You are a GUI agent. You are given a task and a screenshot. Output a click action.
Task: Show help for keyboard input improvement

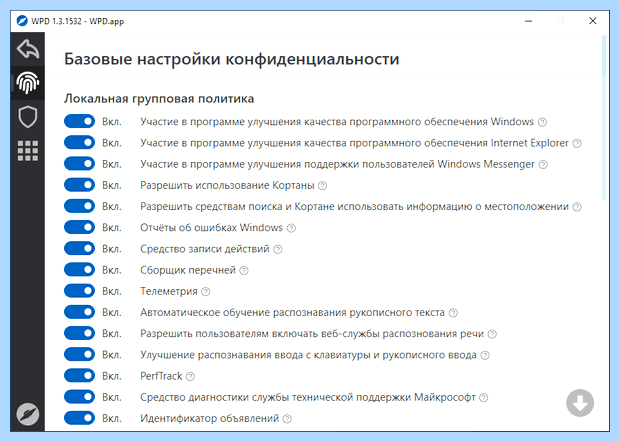tap(485, 355)
